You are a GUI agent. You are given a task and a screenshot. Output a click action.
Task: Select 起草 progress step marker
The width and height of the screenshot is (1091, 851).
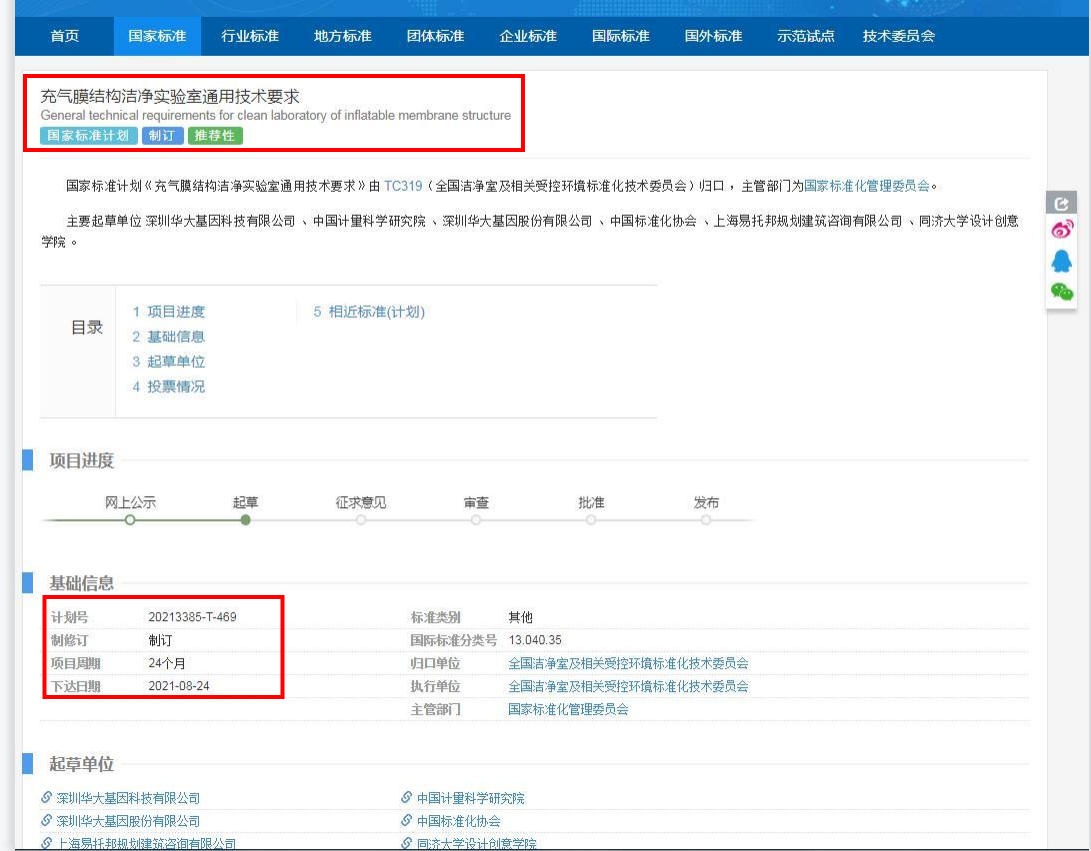[x=246, y=520]
